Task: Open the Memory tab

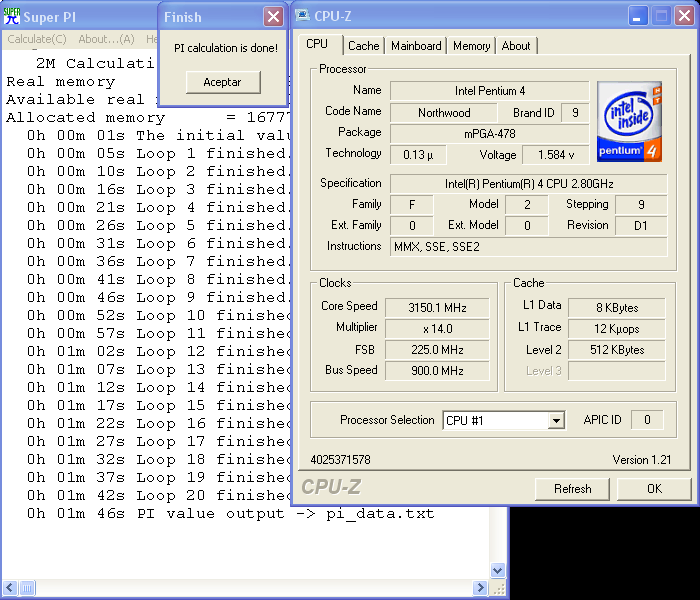Action: (x=471, y=46)
